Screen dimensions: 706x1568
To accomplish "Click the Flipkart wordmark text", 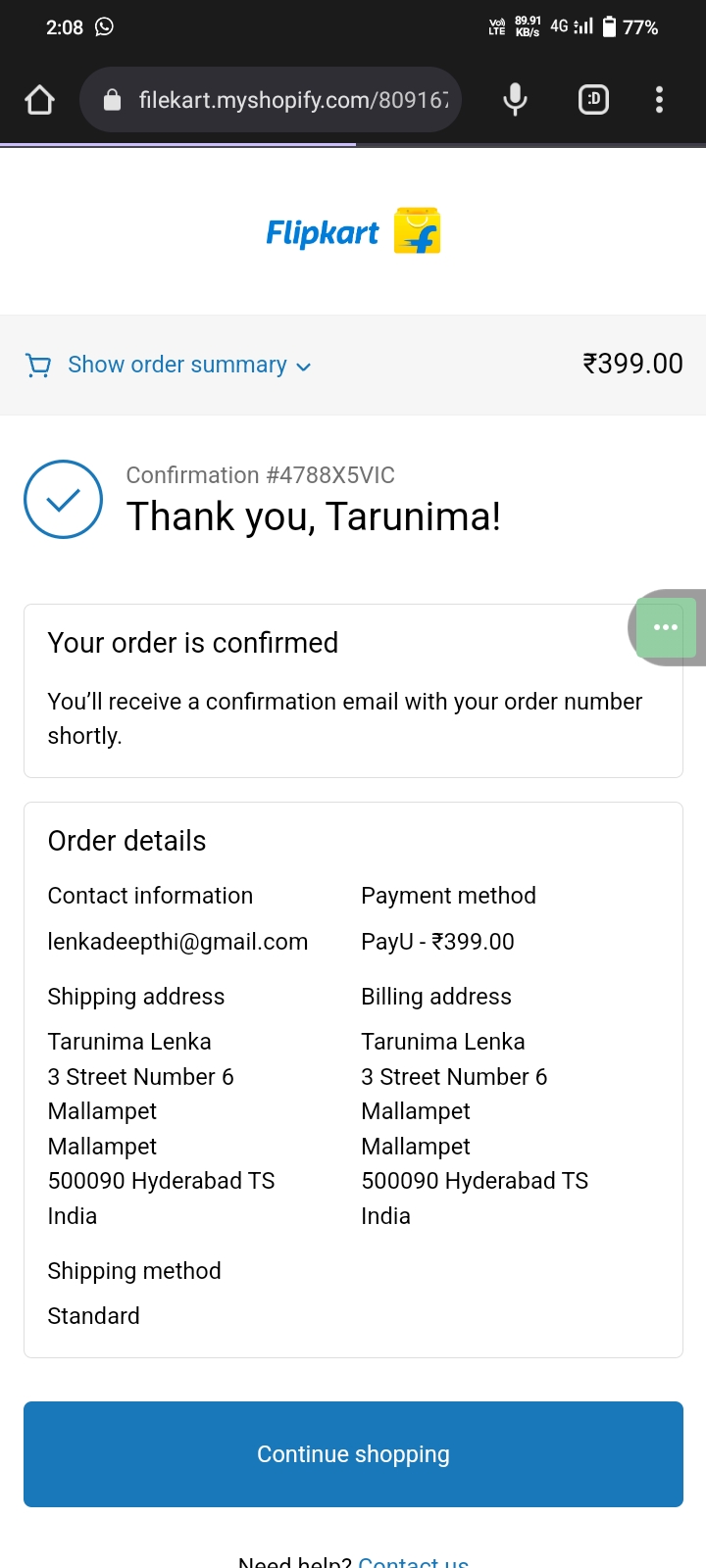I will (322, 233).
